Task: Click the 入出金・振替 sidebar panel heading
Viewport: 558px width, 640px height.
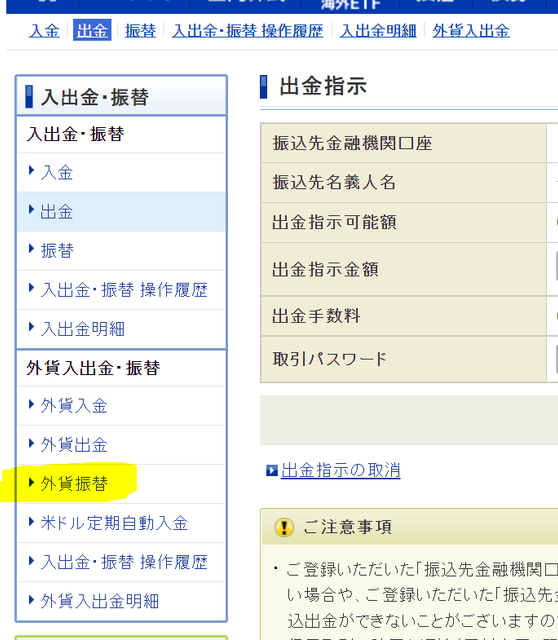Action: click(x=94, y=97)
